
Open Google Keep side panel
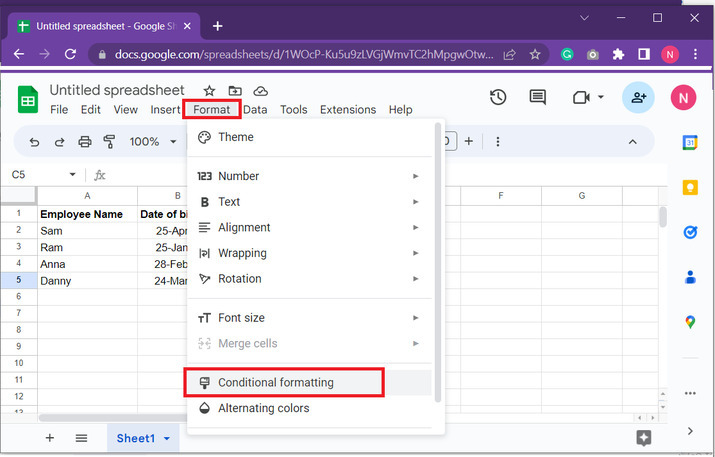[x=690, y=187]
